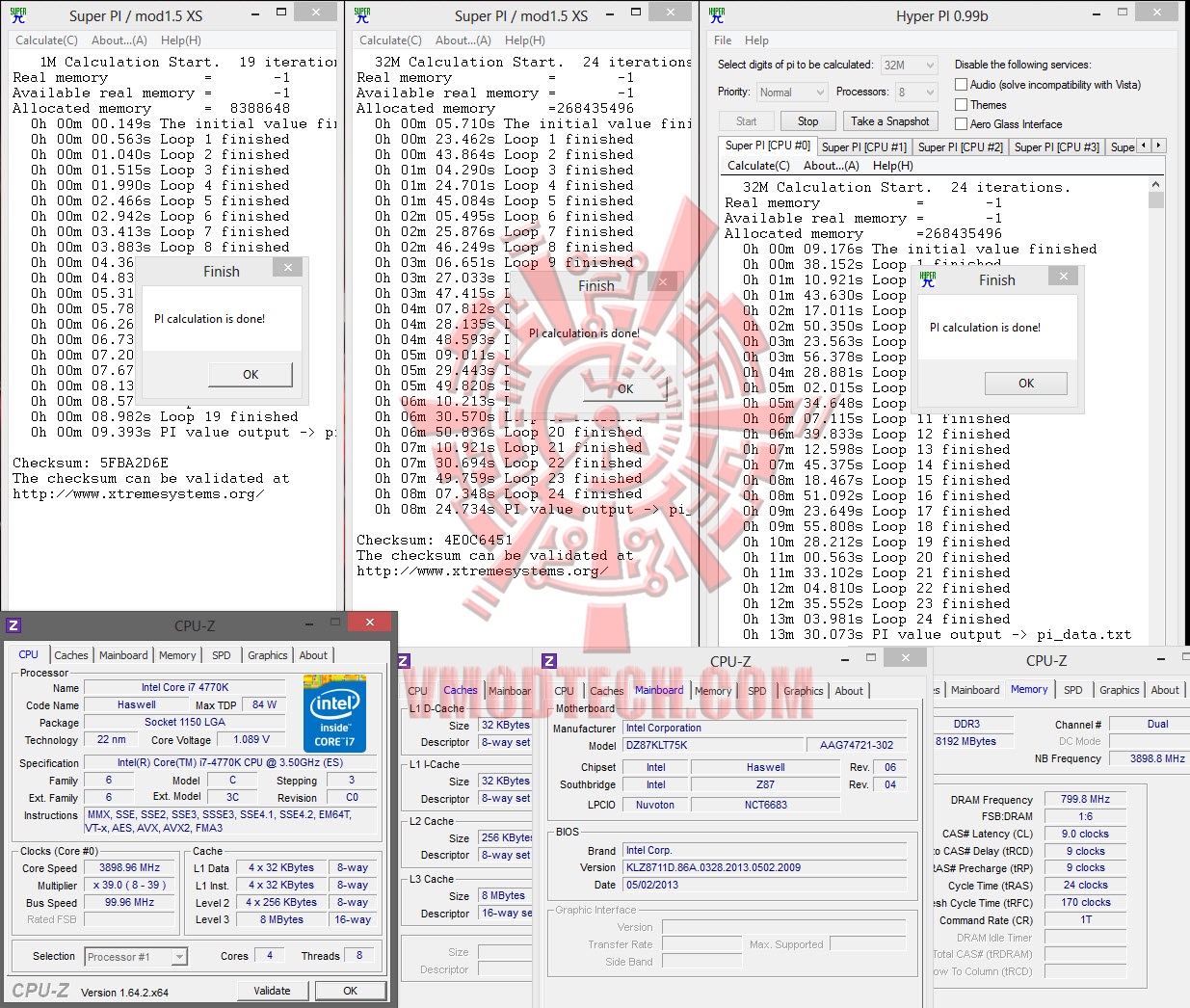The image size is (1190, 1008).
Task: Click OK in the 32M Super PI Finish dialog
Action: pyautogui.click(x=624, y=389)
